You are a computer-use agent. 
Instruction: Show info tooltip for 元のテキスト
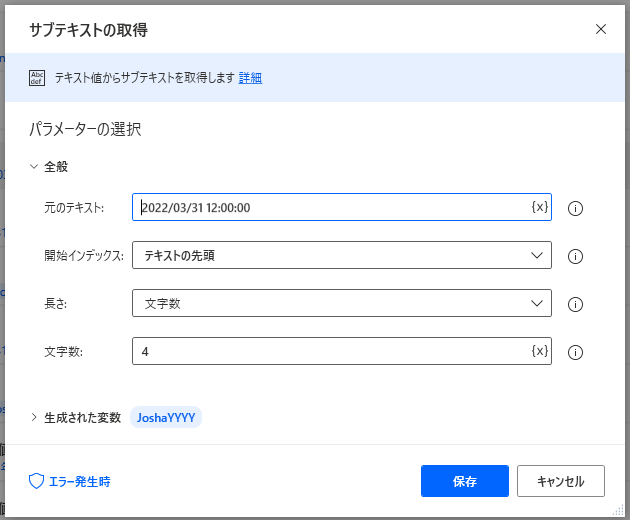click(575, 208)
